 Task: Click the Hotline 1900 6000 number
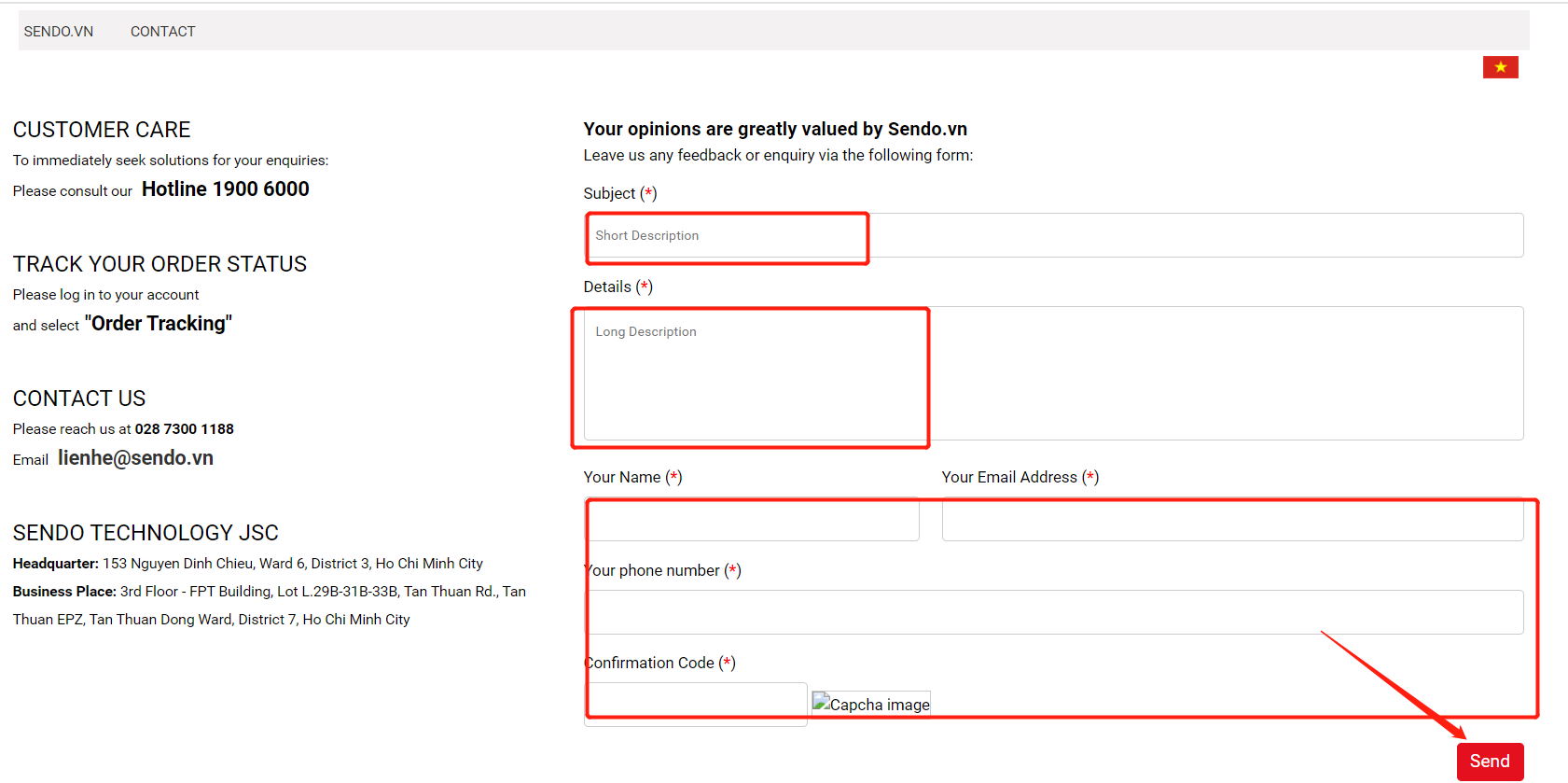(225, 189)
